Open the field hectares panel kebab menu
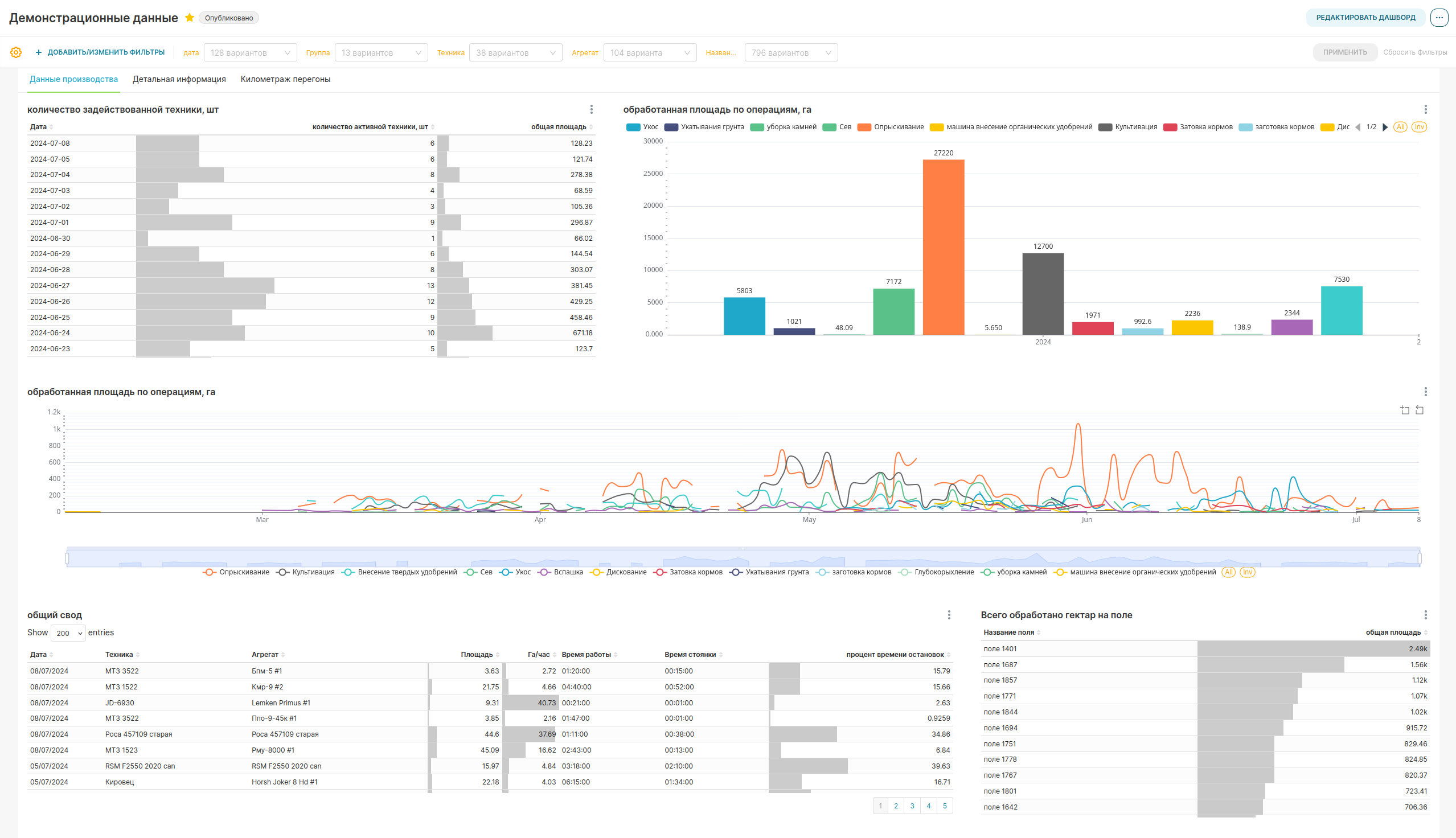The image size is (1456, 838). tap(1425, 615)
